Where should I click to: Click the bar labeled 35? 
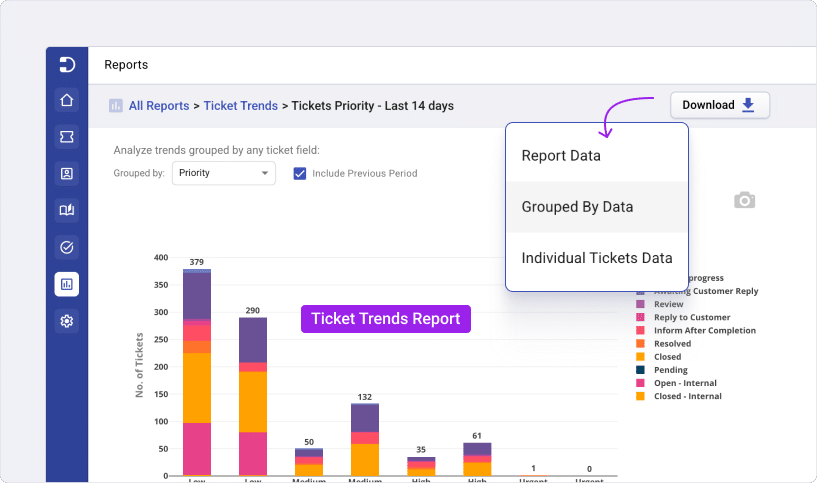[x=421, y=466]
